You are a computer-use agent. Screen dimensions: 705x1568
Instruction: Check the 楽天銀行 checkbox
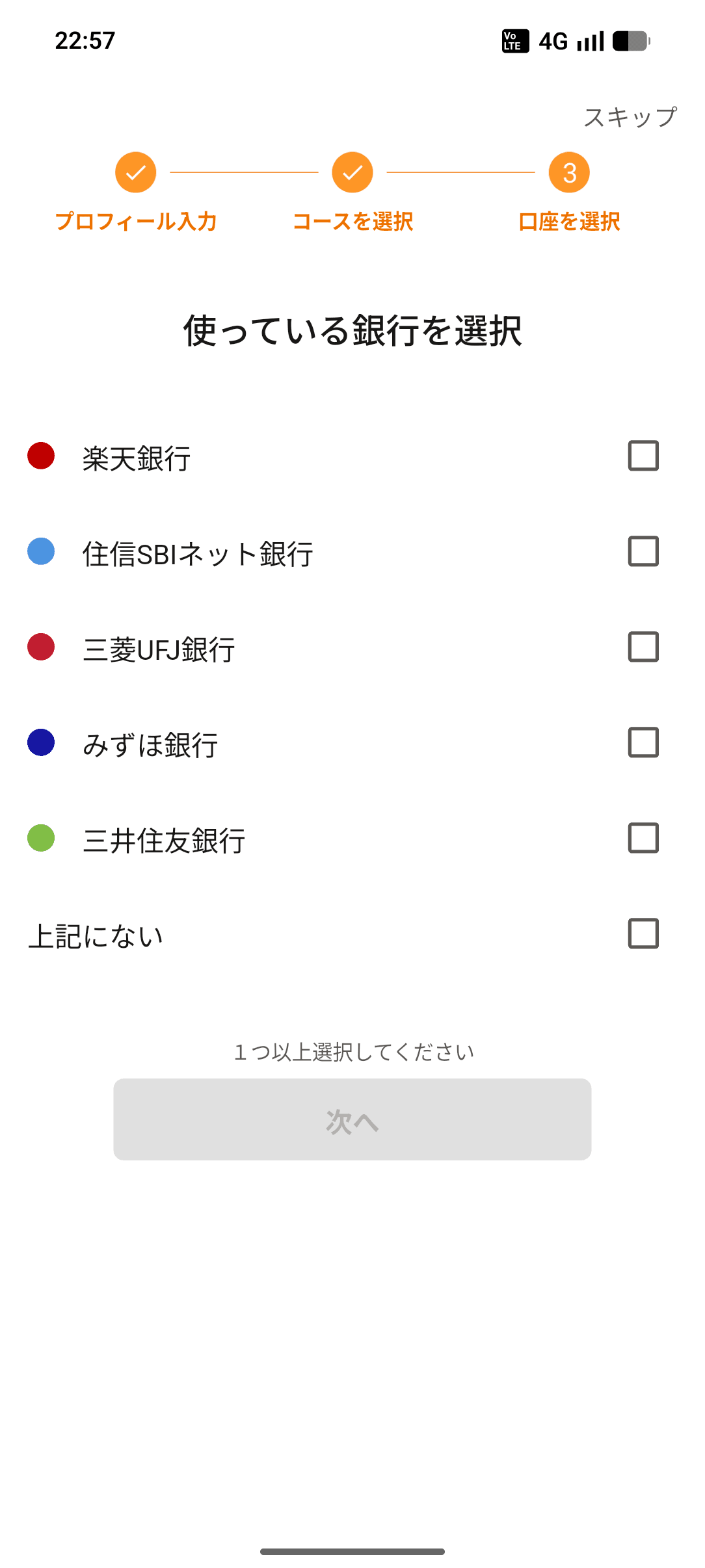(643, 456)
